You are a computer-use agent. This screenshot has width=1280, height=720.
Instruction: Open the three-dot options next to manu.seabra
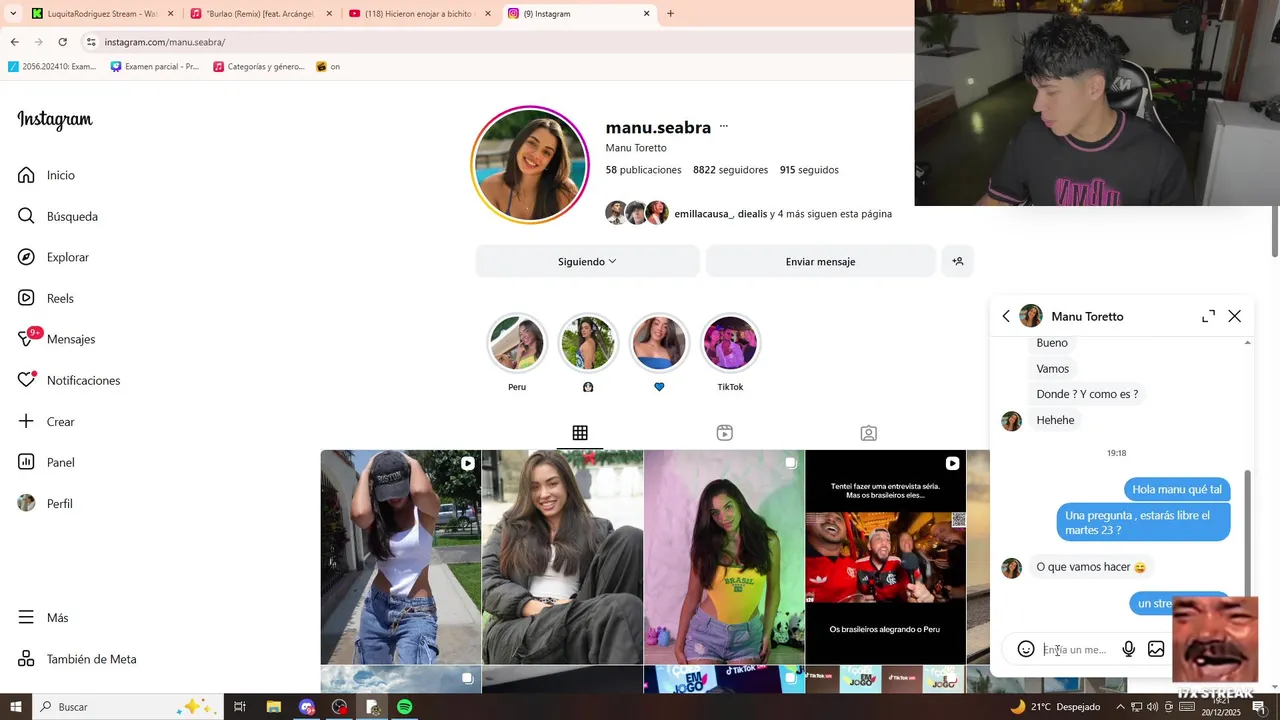pyautogui.click(x=724, y=127)
